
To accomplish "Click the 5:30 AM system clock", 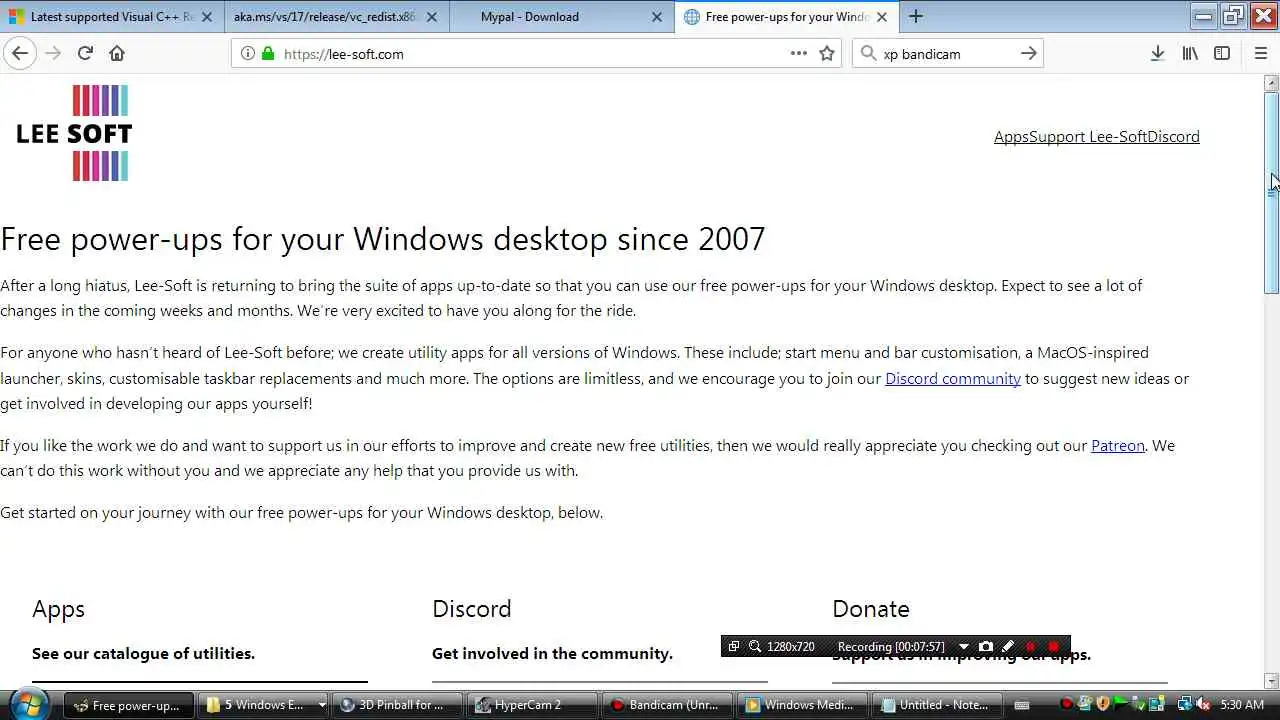I will pyautogui.click(x=1242, y=705).
